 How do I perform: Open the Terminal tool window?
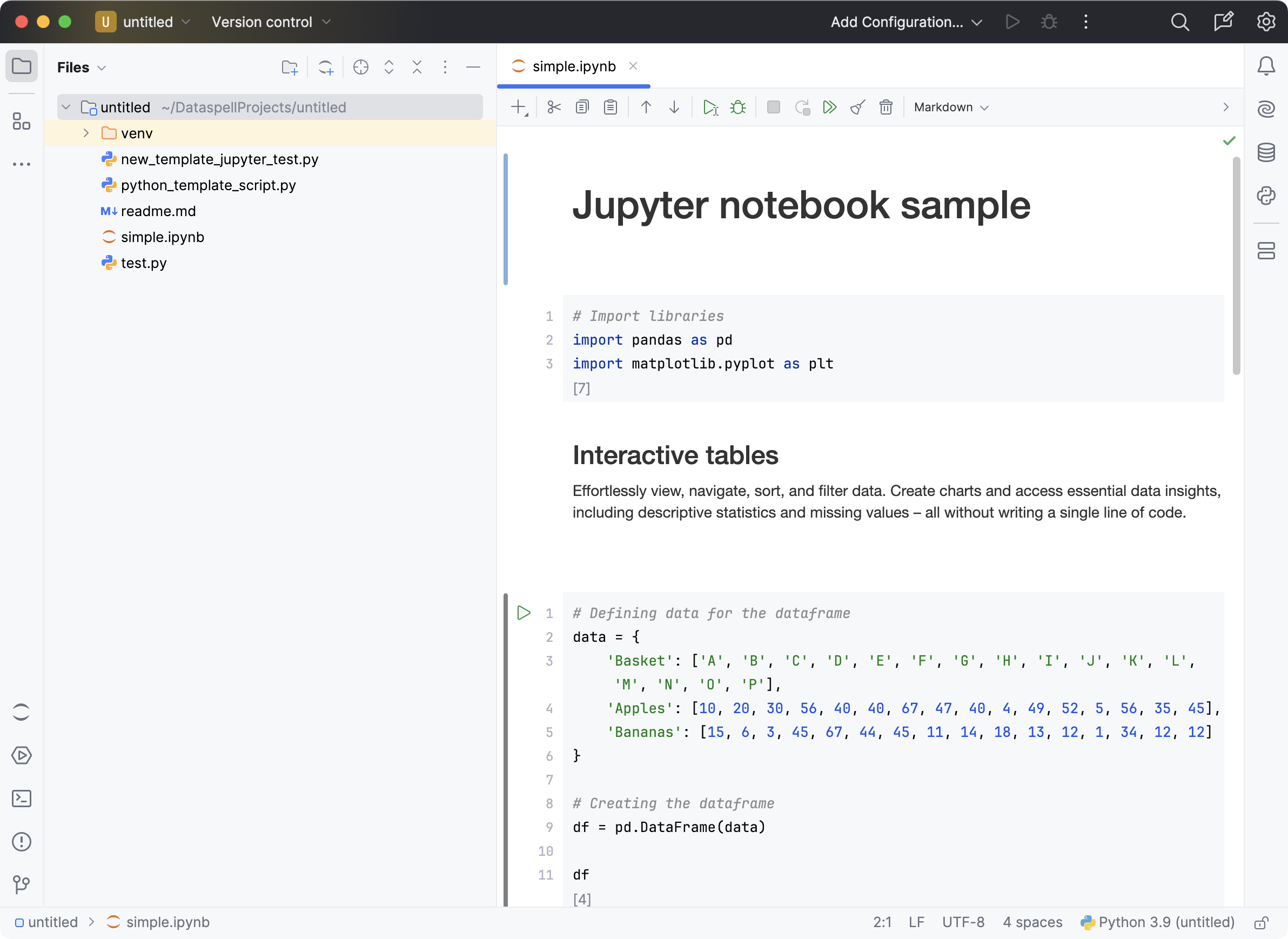point(21,799)
